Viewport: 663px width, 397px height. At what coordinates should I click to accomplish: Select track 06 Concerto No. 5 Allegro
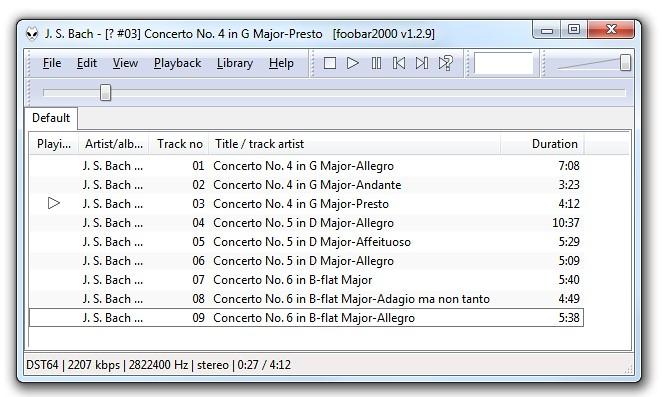(306, 261)
